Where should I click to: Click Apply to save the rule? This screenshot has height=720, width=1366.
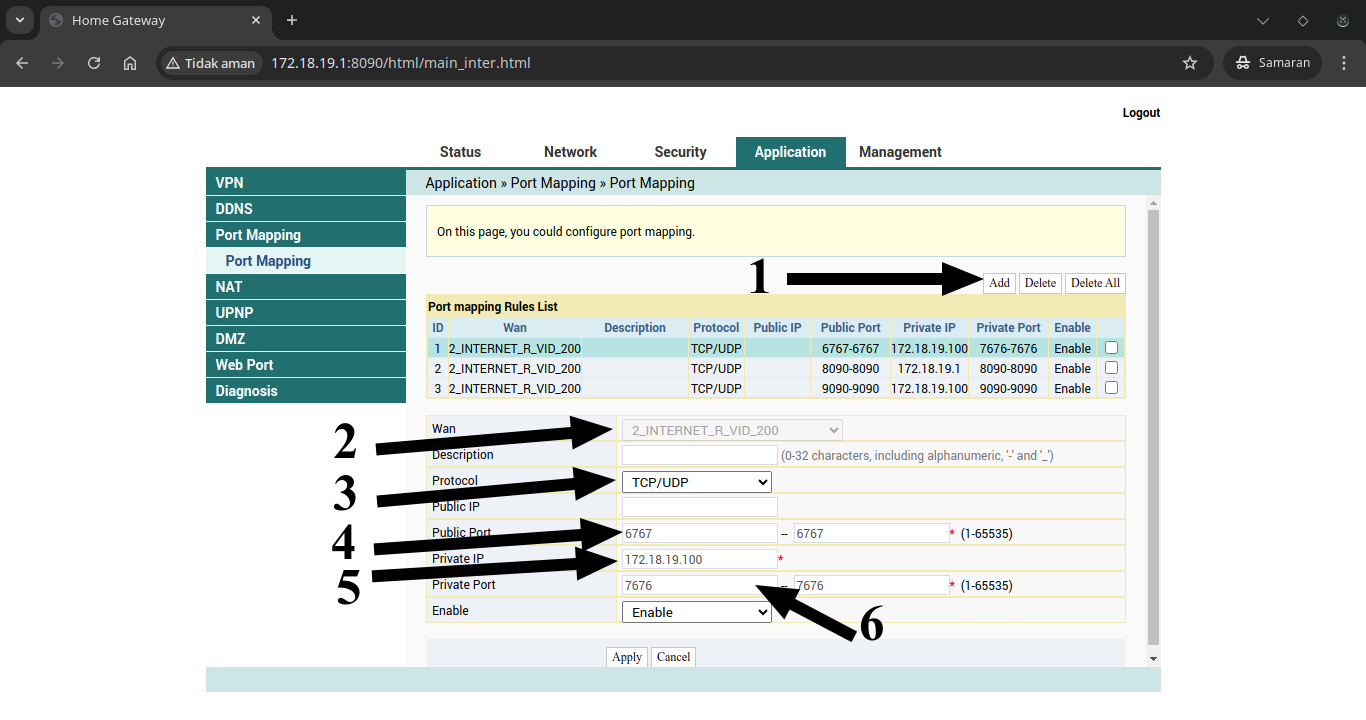click(626, 657)
